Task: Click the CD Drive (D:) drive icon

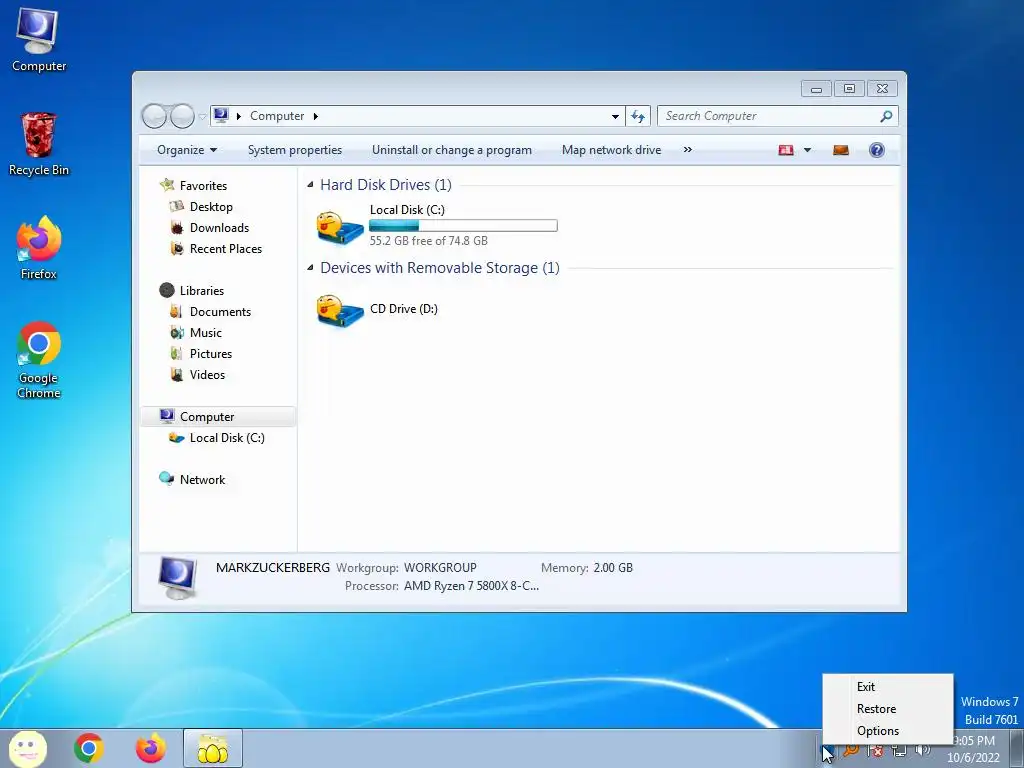Action: point(340,310)
